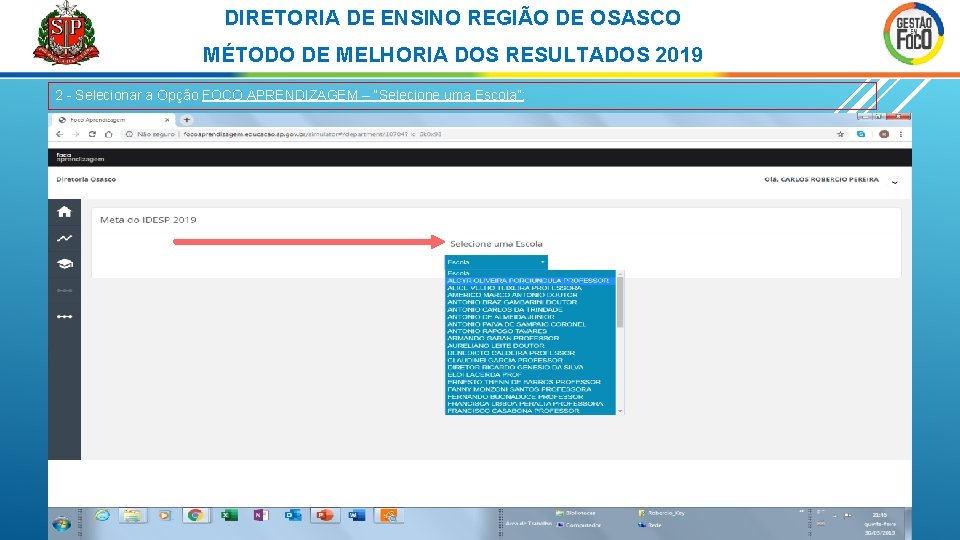
Task: Click the school list scroll up arrow
Action: [x=620, y=273]
